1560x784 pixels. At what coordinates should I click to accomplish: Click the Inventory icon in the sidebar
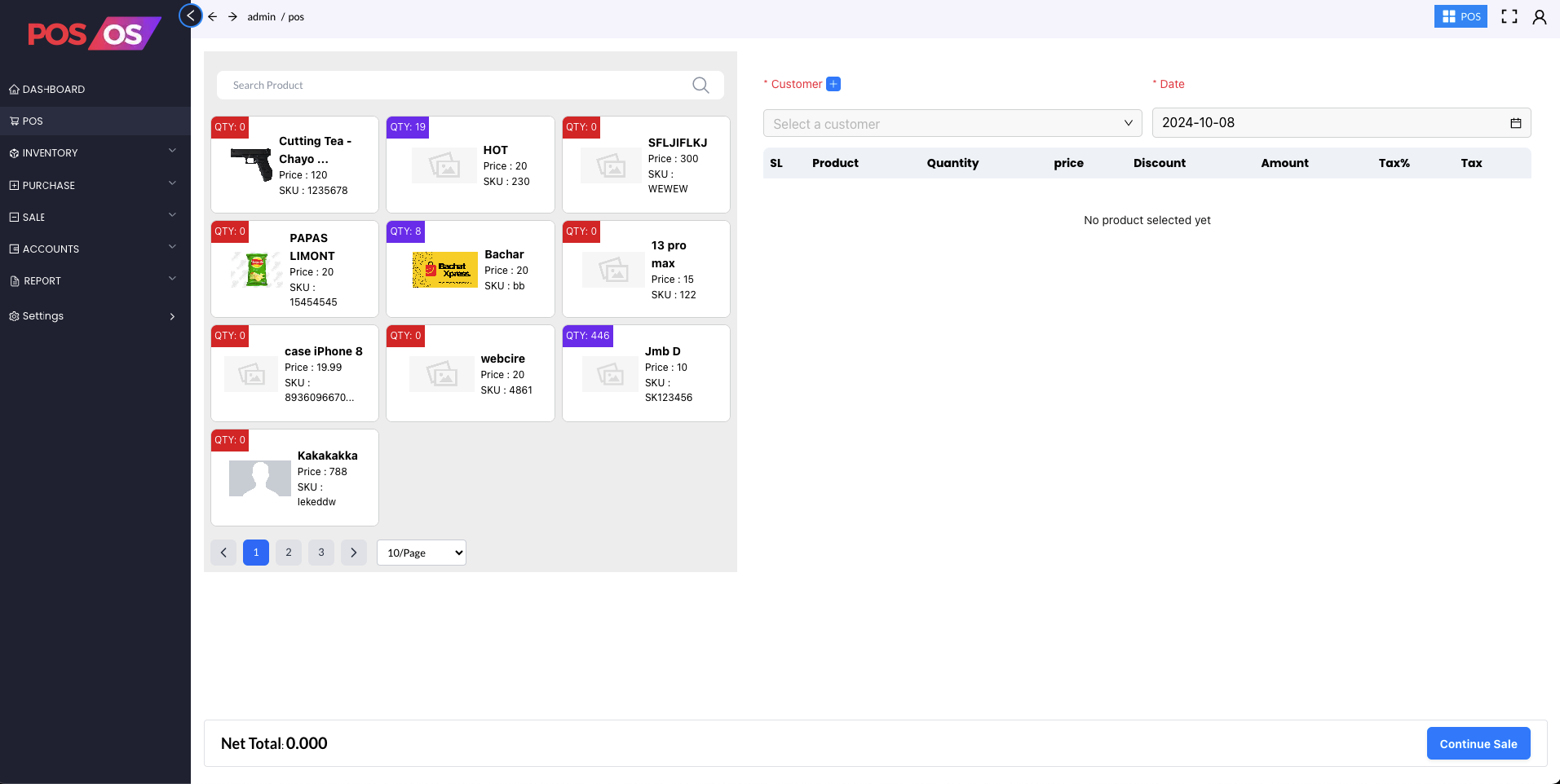click(x=14, y=152)
